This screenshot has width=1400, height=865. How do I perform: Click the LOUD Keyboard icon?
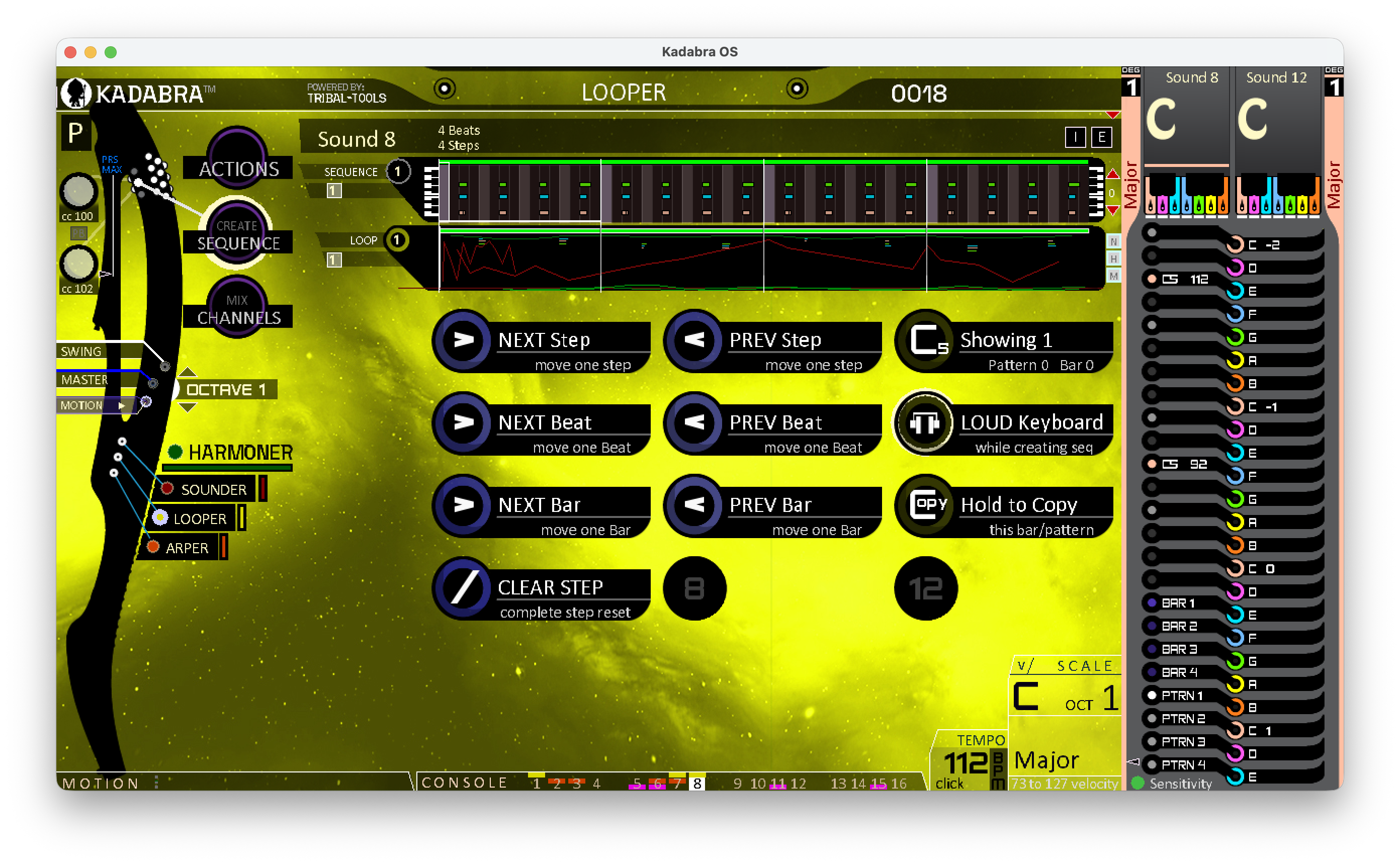[925, 423]
